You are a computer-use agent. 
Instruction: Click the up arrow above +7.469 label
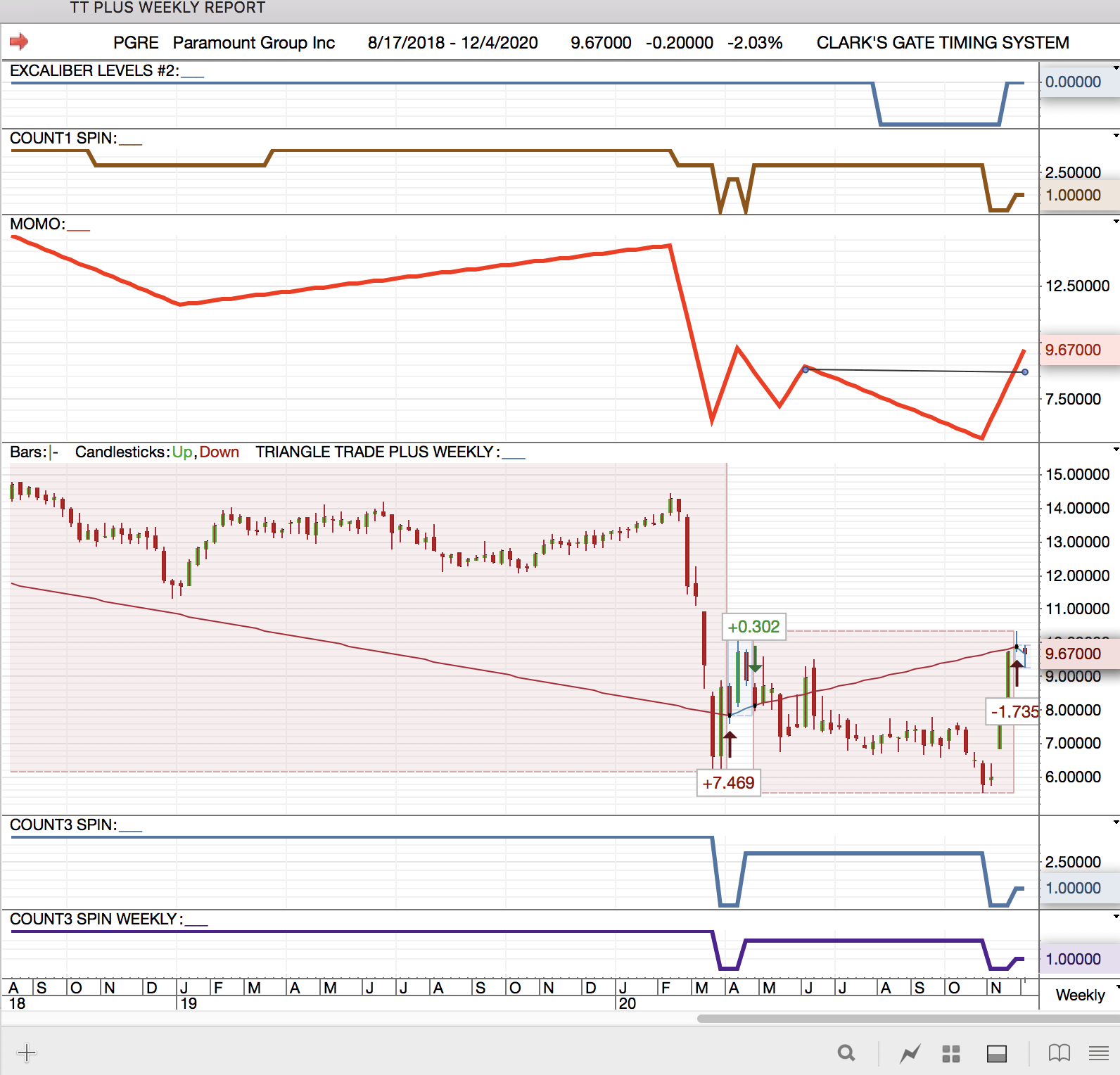730,743
